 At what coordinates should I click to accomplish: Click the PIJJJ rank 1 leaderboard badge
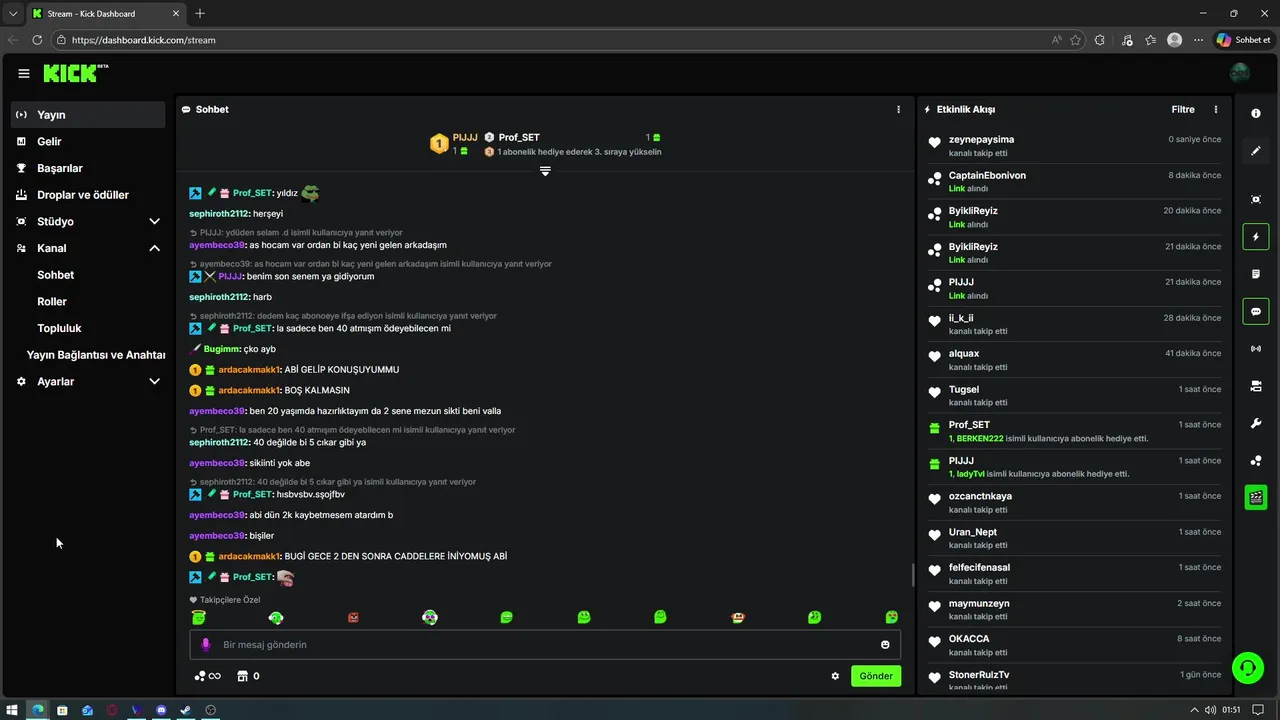click(438, 144)
